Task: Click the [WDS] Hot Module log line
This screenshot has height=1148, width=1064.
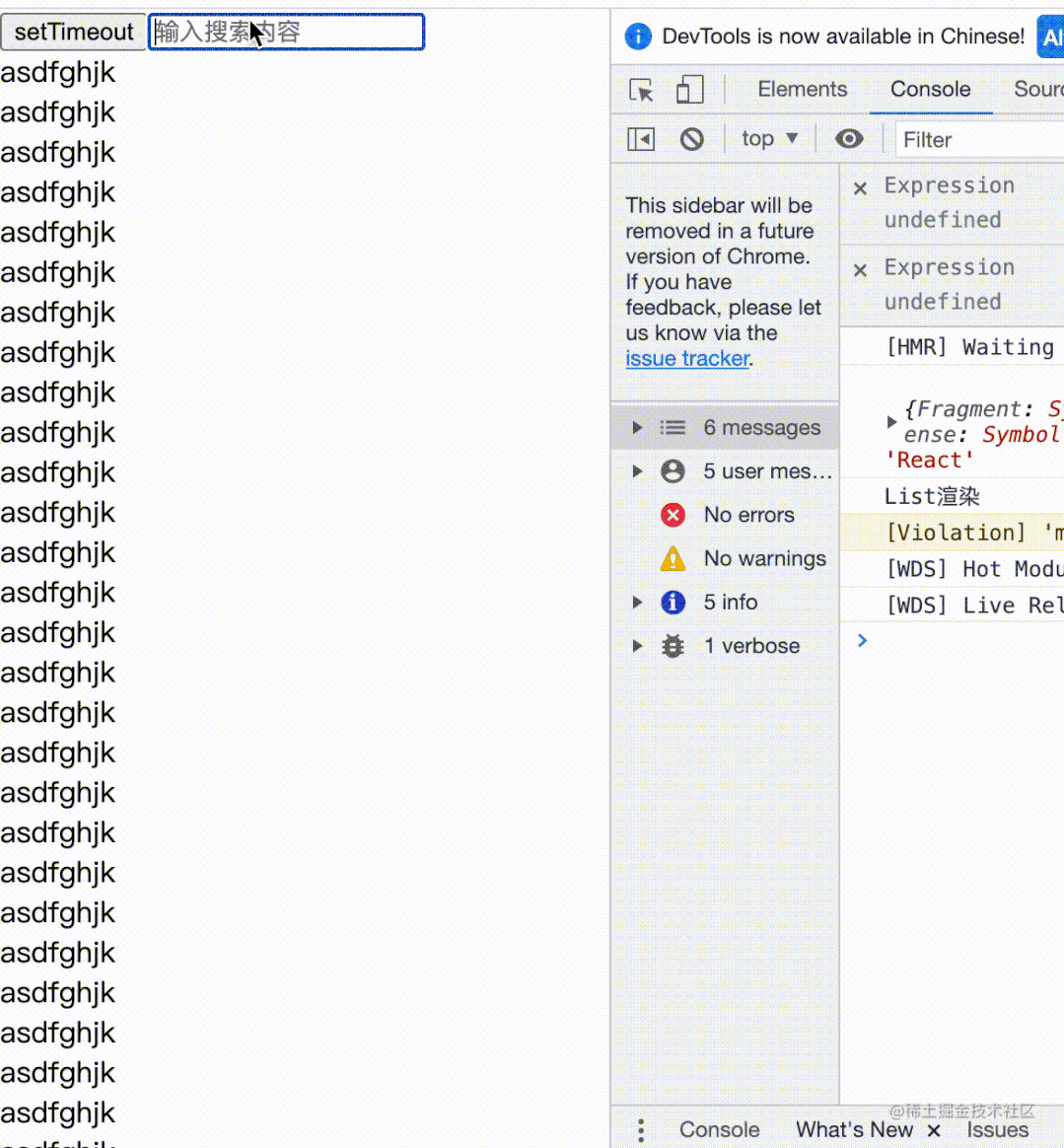Action: [x=952, y=569]
